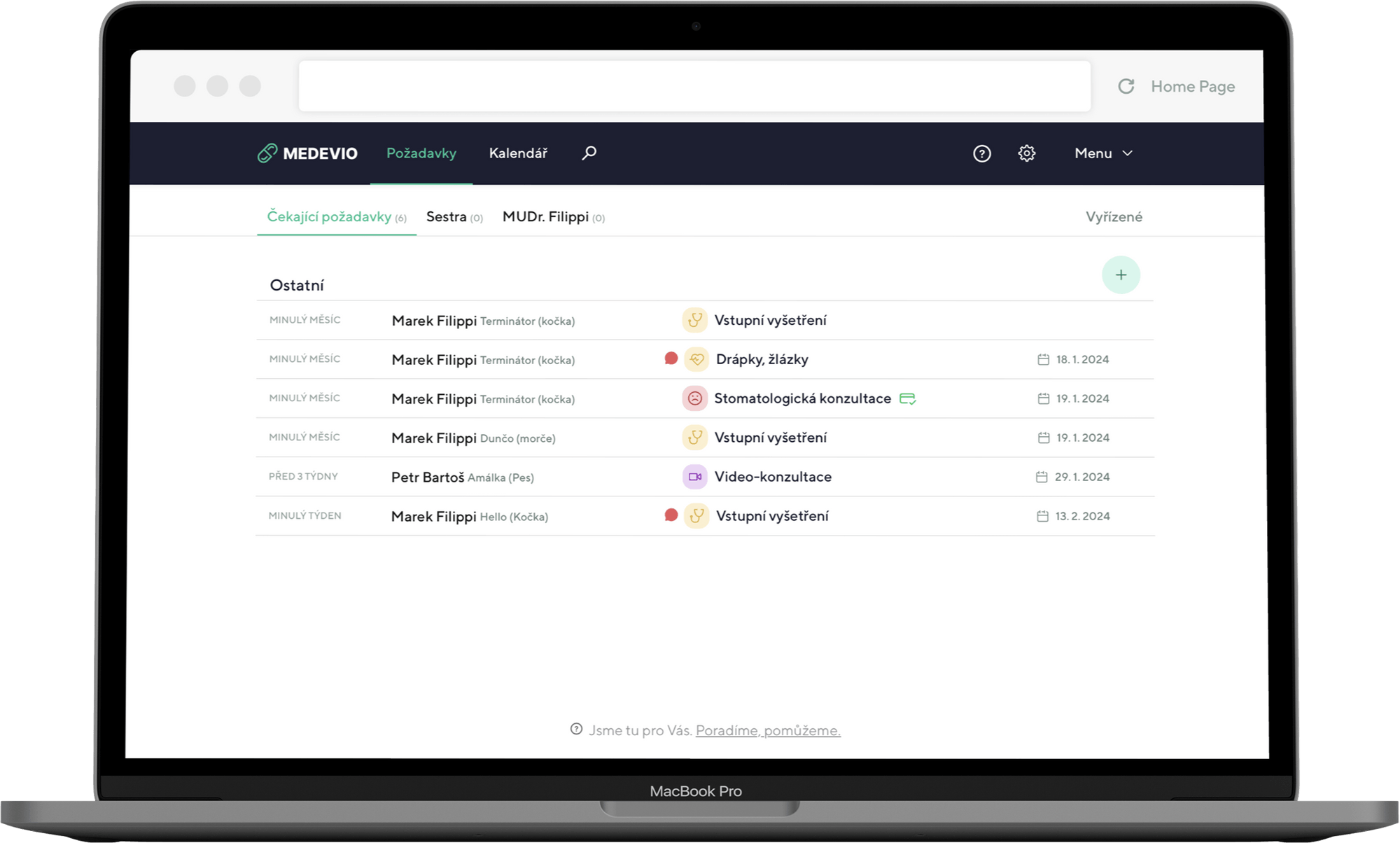Click the browser reload icon

[x=1126, y=86]
